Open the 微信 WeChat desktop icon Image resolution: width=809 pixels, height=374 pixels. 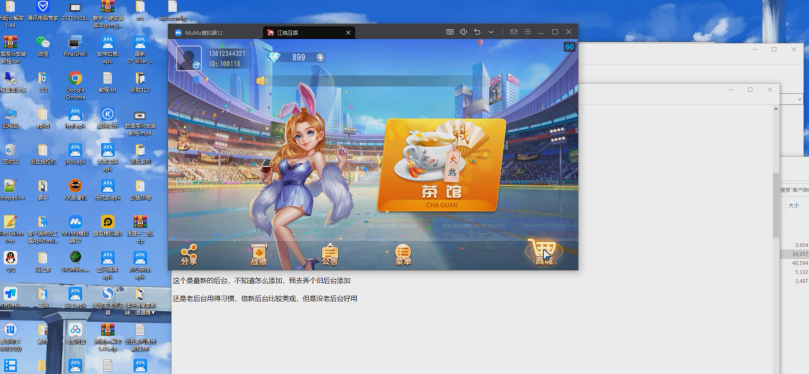43,45
